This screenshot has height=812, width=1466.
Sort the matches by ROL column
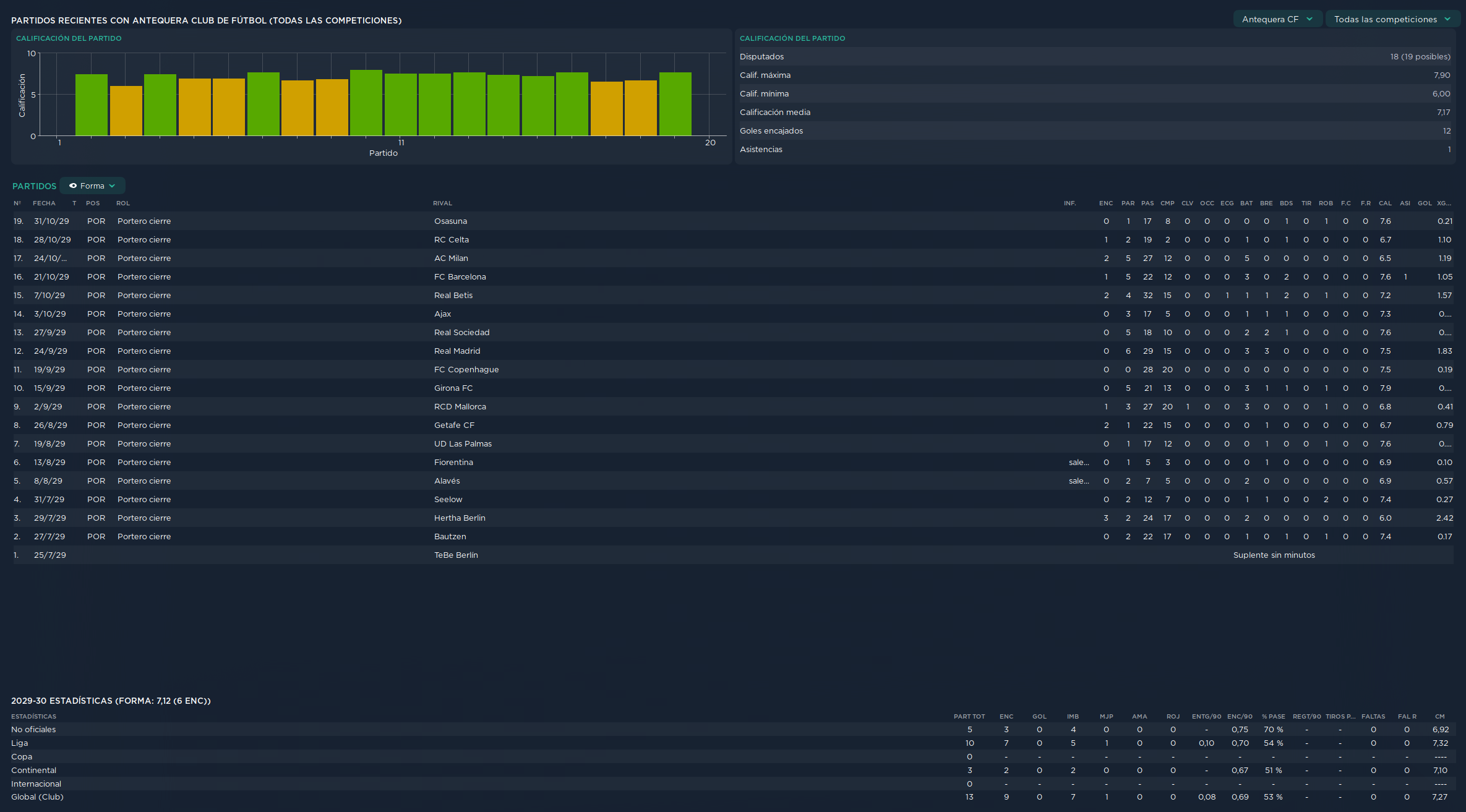coord(123,203)
